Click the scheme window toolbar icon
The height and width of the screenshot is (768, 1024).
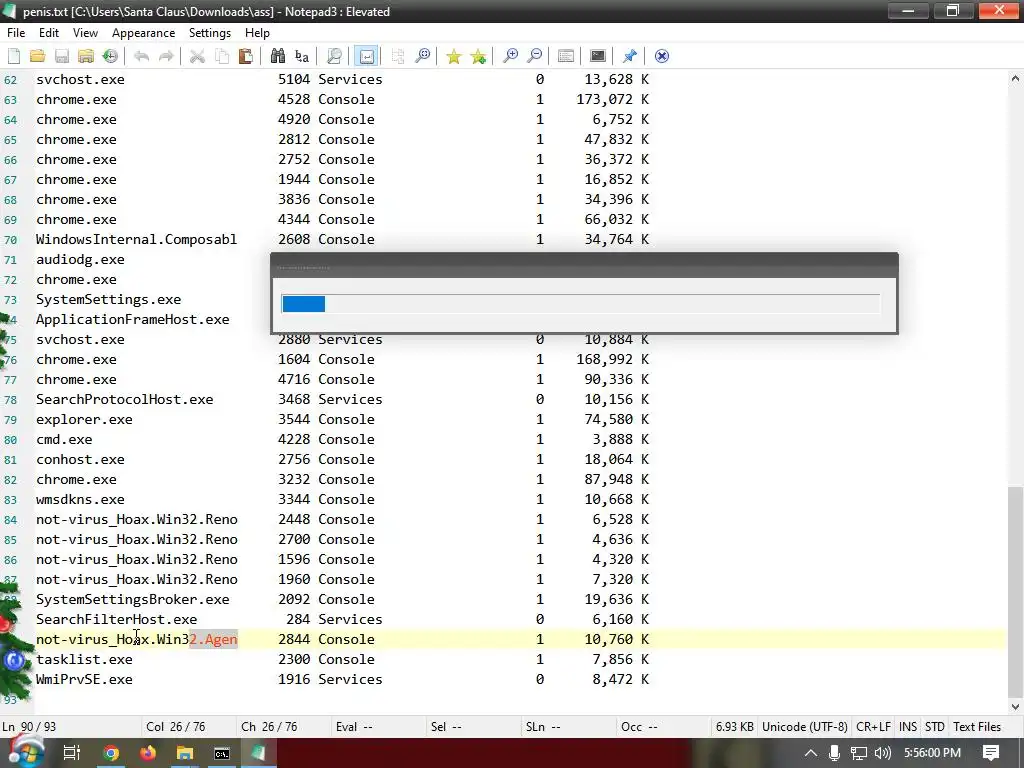point(566,56)
